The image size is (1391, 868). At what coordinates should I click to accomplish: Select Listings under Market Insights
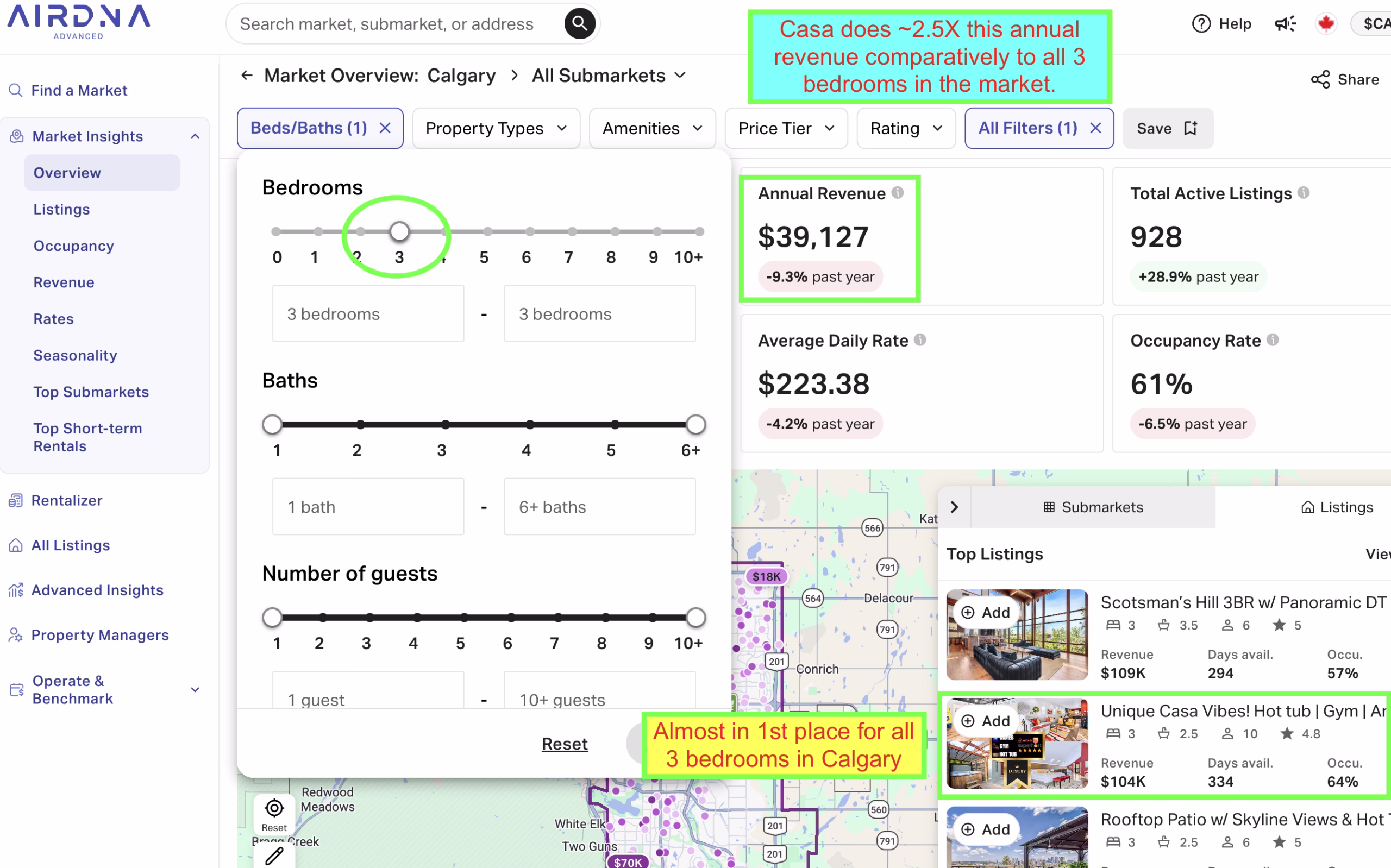tap(61, 210)
